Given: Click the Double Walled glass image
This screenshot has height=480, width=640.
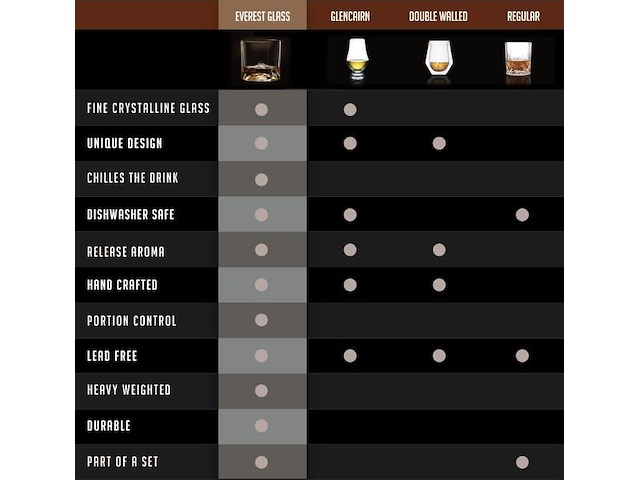Looking at the screenshot, I should coord(438,60).
